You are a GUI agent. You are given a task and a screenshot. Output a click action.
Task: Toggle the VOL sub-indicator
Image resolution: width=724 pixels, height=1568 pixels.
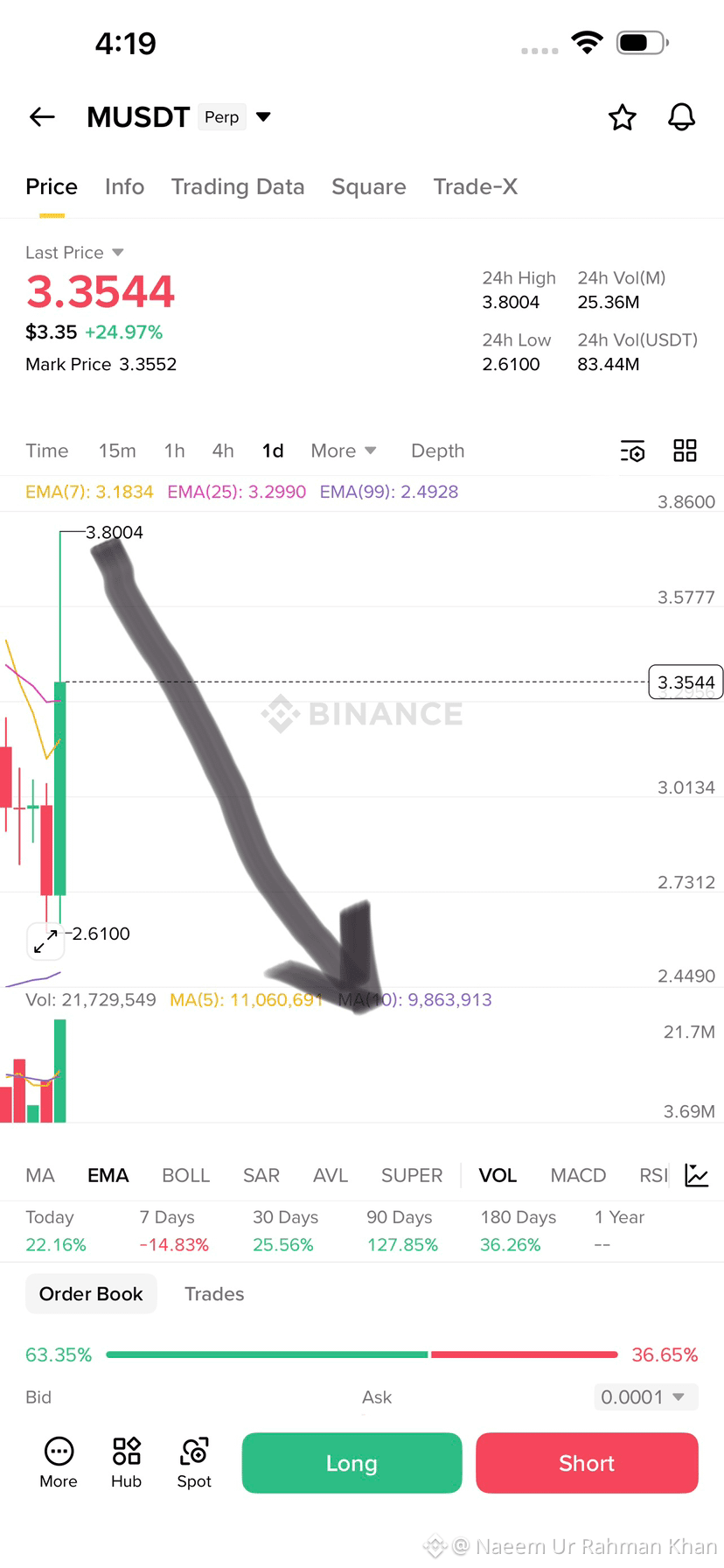(x=498, y=1175)
